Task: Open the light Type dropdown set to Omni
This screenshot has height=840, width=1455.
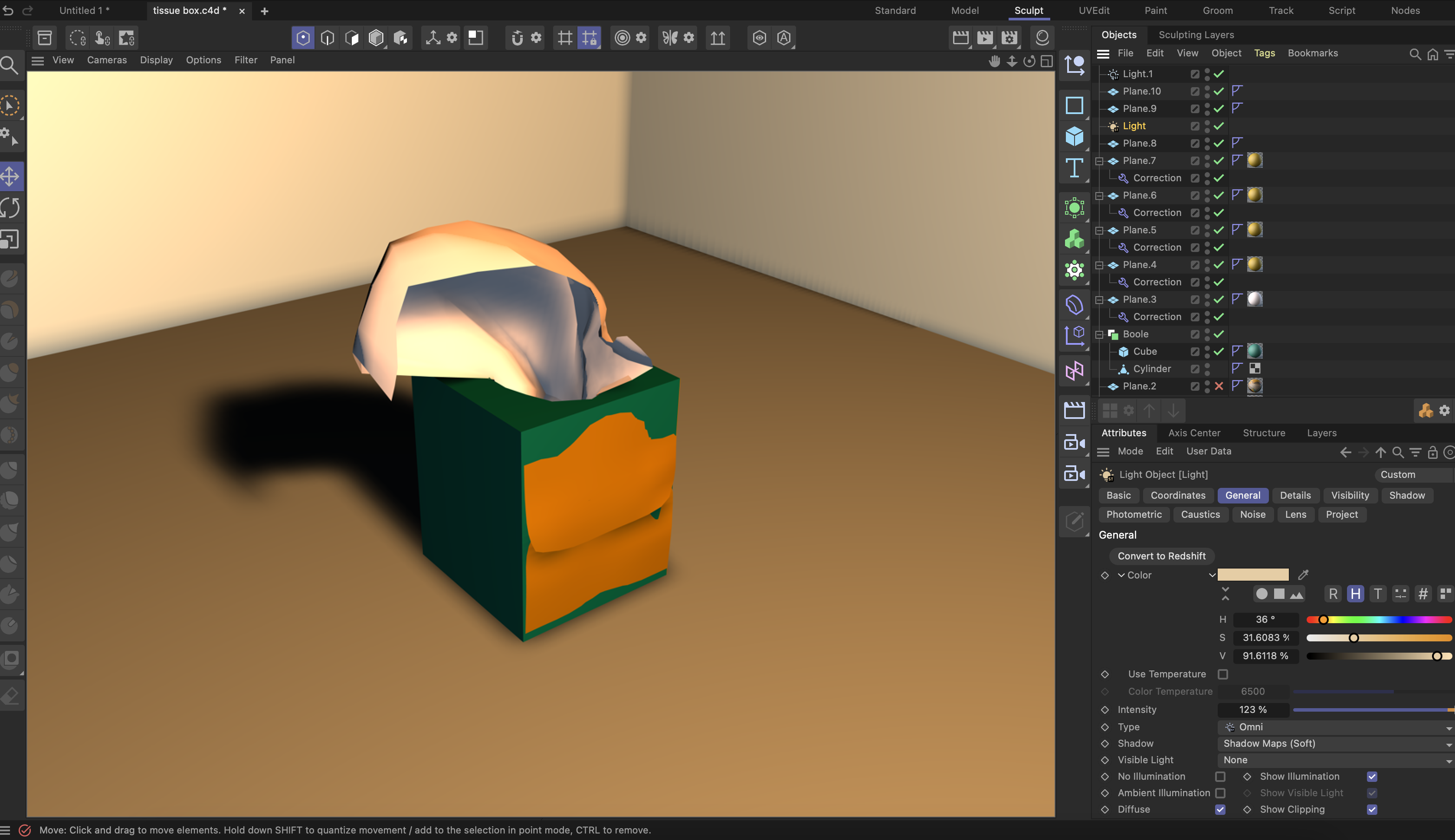Action: click(x=1333, y=727)
